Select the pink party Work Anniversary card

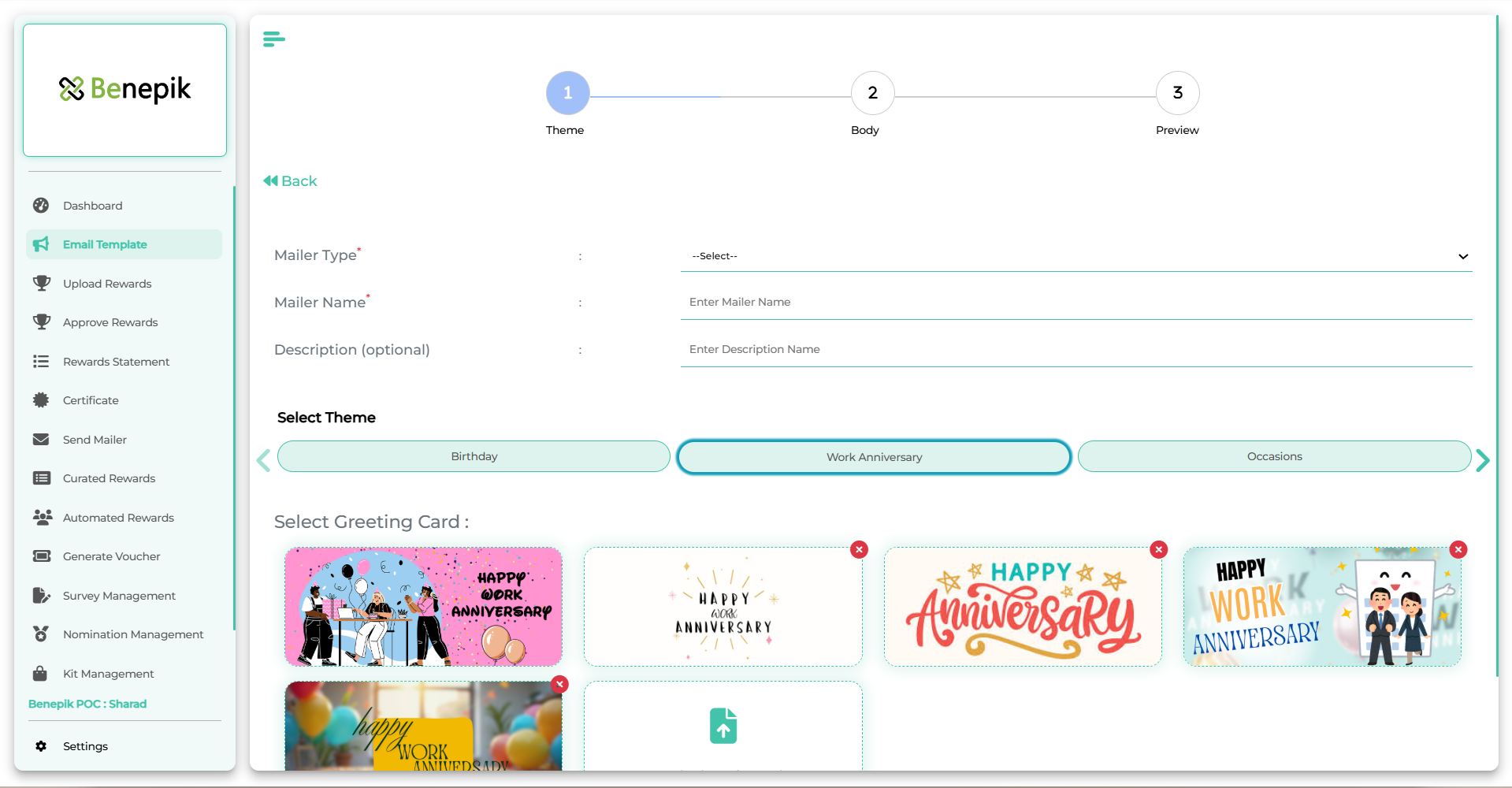(x=423, y=607)
